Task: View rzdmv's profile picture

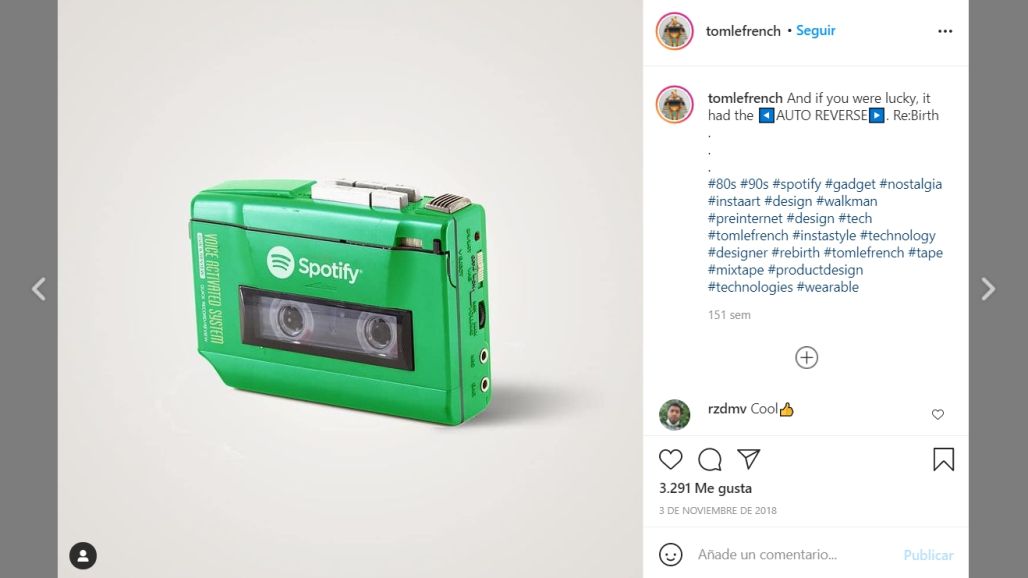Action: coord(675,414)
